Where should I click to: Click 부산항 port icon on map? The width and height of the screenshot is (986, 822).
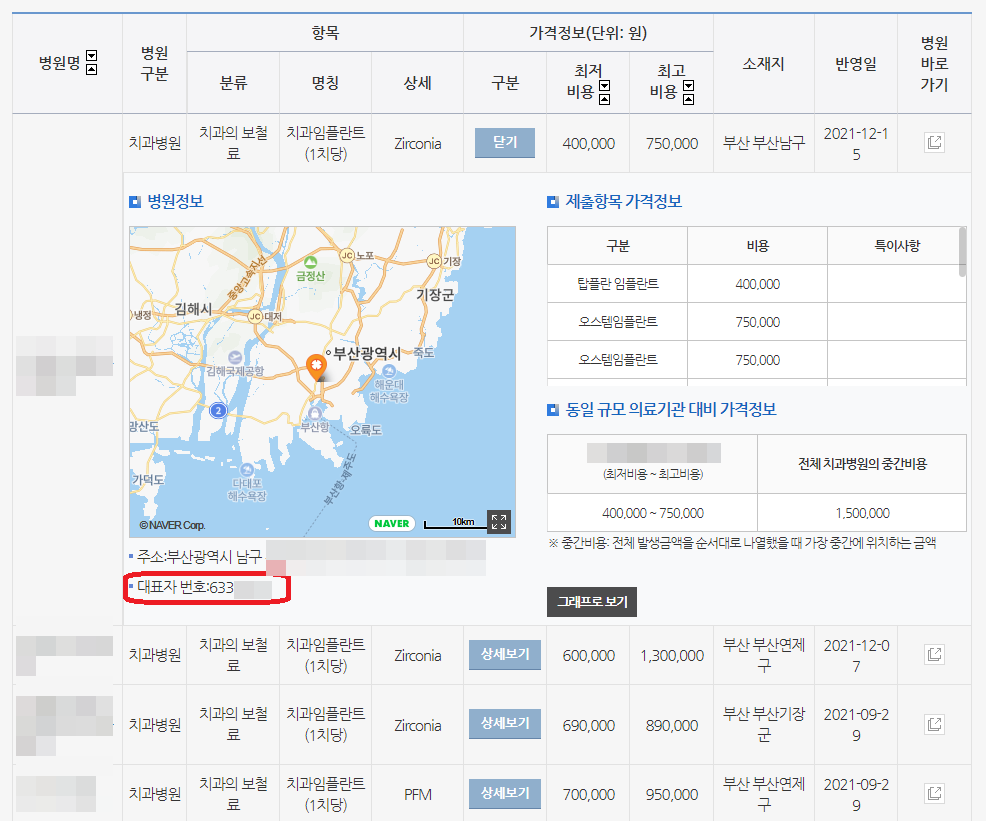click(314, 413)
